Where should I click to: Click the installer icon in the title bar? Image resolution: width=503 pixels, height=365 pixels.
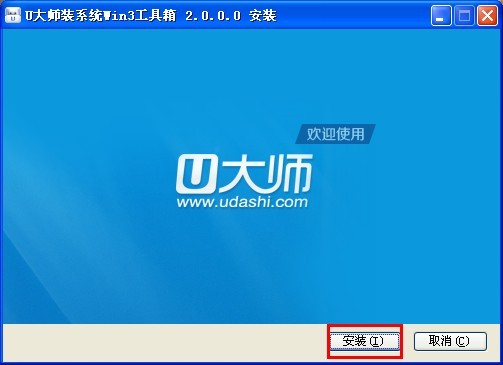point(13,15)
